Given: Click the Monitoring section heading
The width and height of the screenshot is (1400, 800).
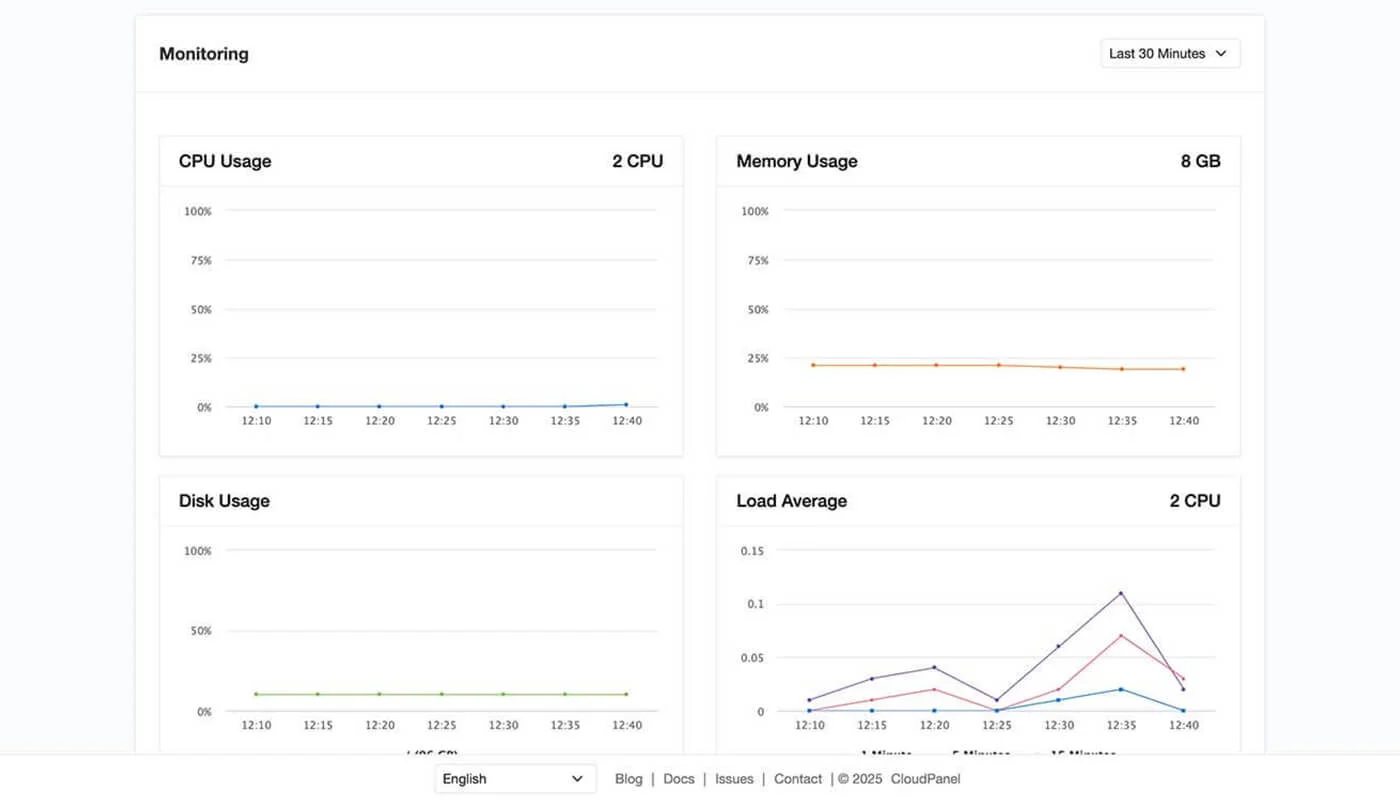Looking at the screenshot, I should [x=204, y=54].
